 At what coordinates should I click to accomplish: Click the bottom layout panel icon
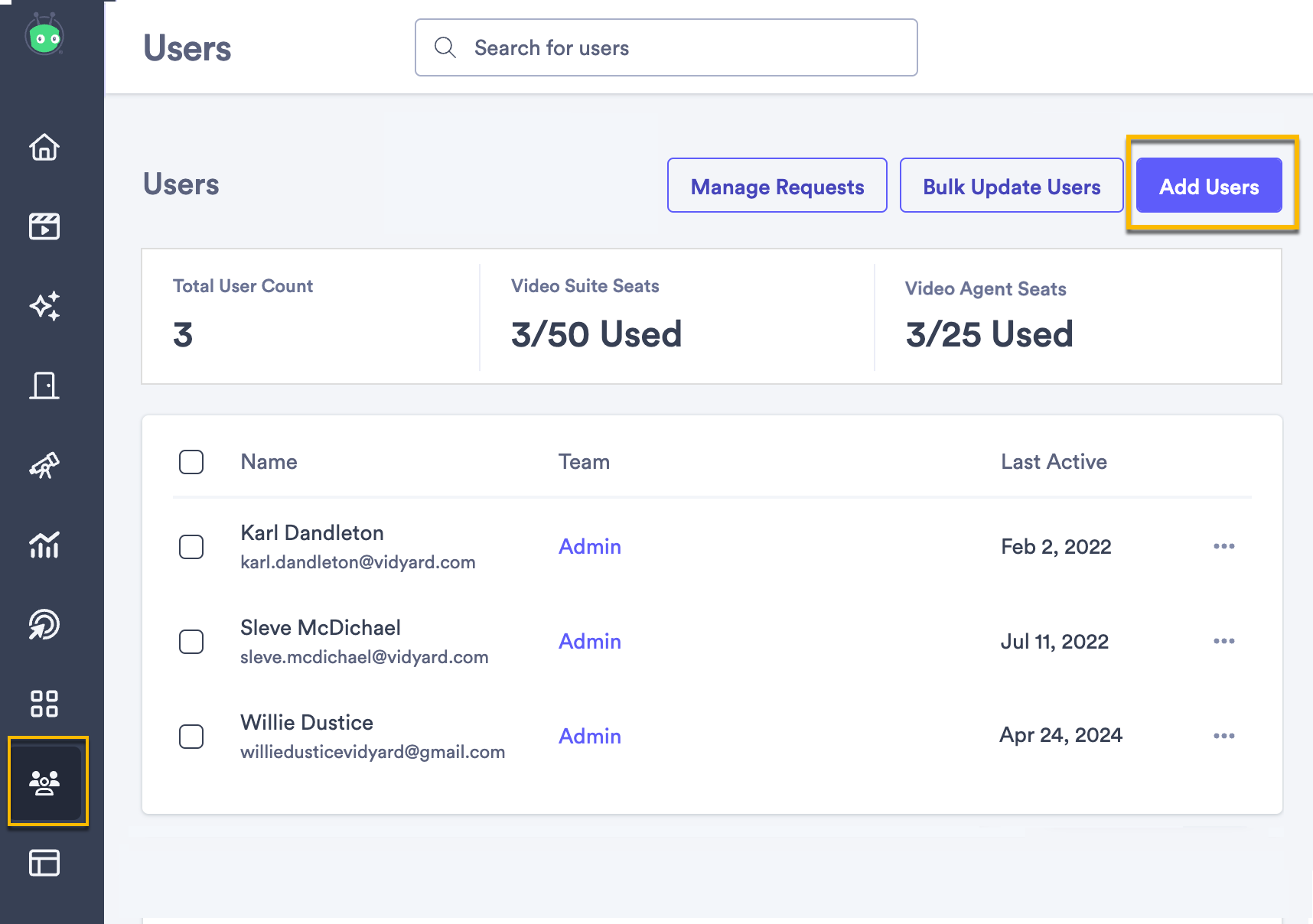pos(45,863)
